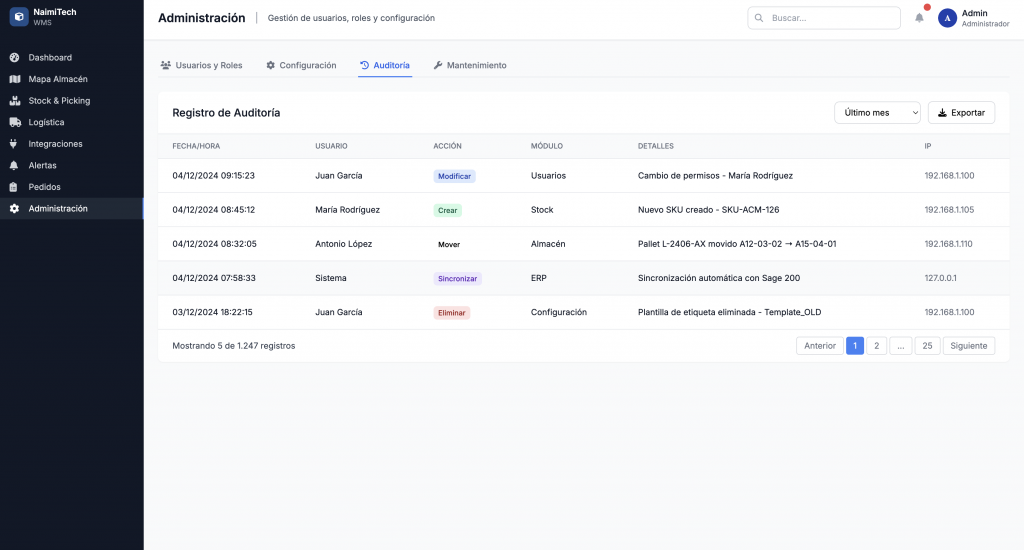Switch to the Mantenimiento tab
The width and height of the screenshot is (1024, 550).
click(x=469, y=65)
